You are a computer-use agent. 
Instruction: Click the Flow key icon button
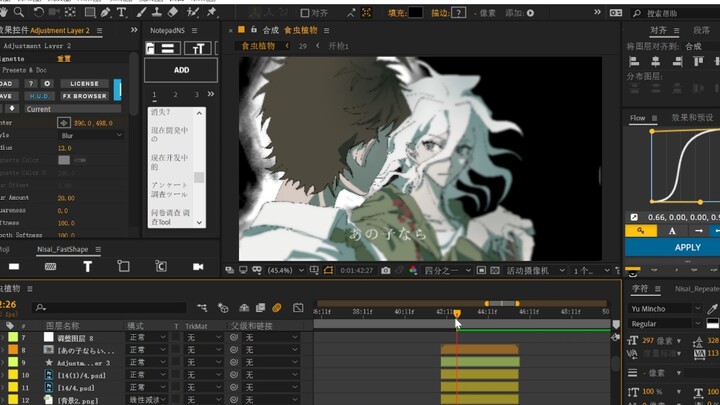pyautogui.click(x=641, y=231)
